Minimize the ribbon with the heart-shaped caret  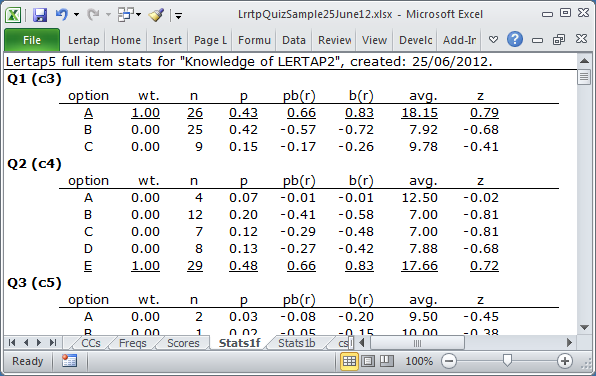(493, 40)
